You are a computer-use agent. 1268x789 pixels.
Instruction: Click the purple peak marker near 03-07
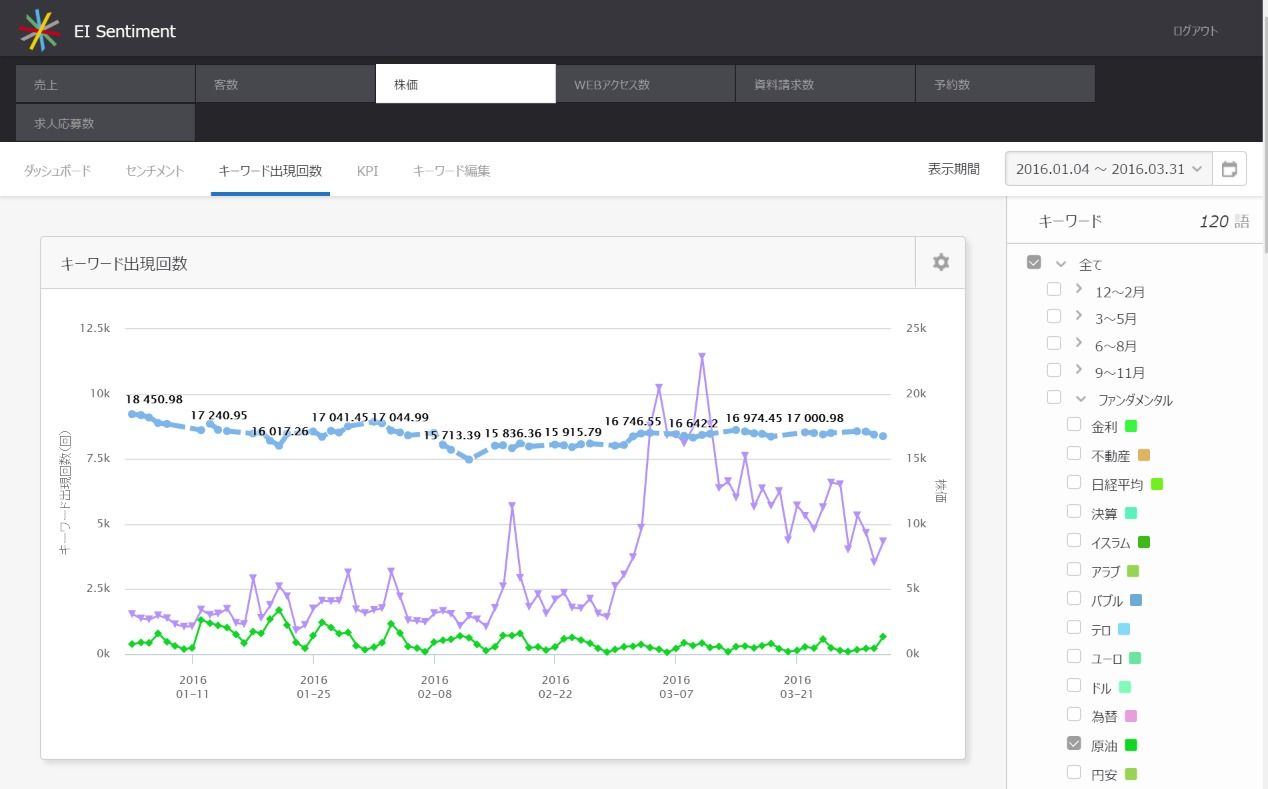pos(703,355)
